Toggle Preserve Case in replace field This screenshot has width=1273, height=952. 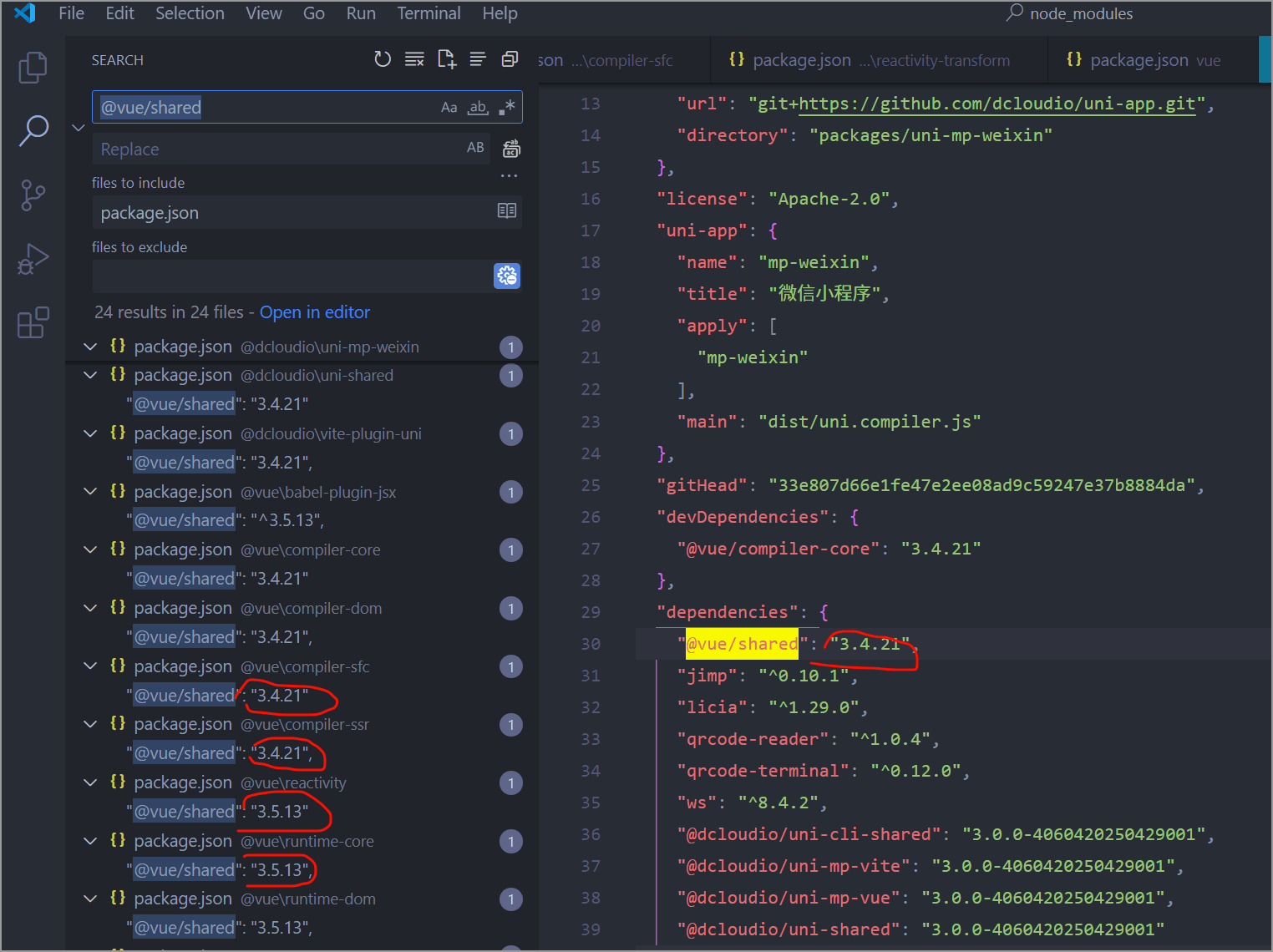coord(475,148)
